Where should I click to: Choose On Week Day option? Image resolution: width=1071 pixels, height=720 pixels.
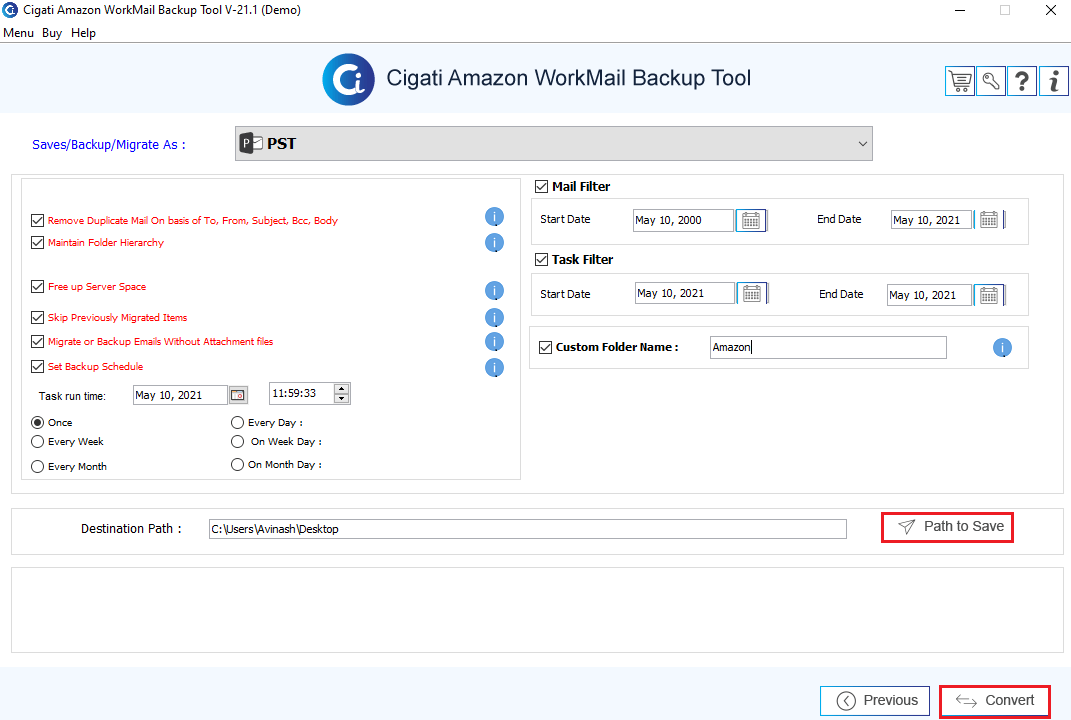(x=237, y=441)
